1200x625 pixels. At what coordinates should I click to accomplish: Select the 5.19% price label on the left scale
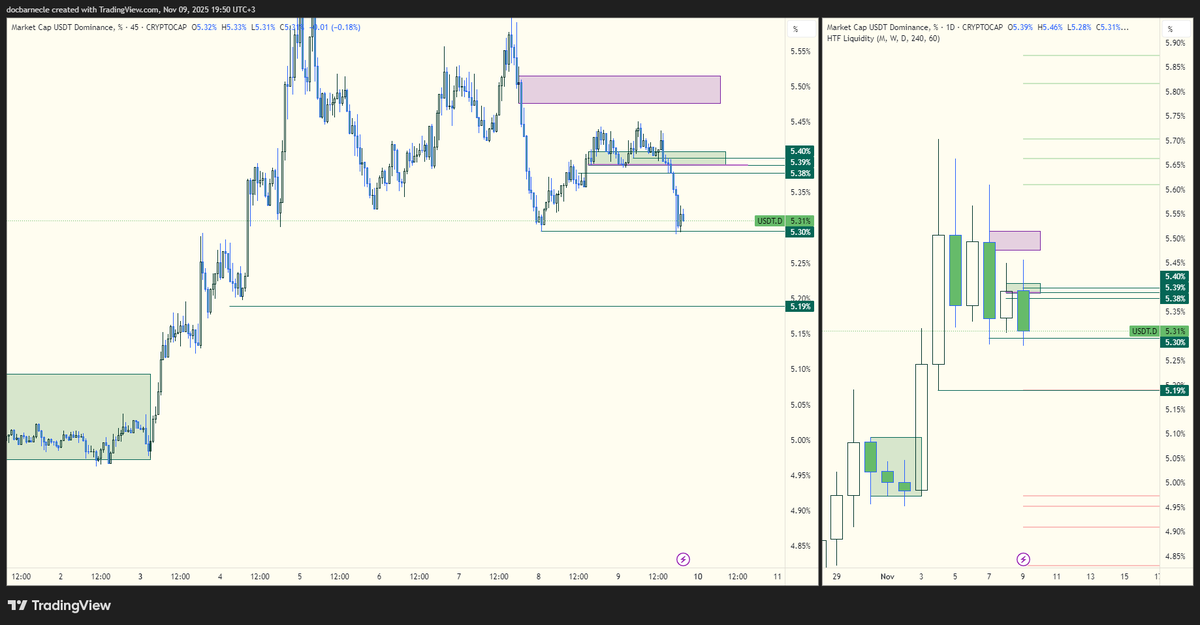800,306
